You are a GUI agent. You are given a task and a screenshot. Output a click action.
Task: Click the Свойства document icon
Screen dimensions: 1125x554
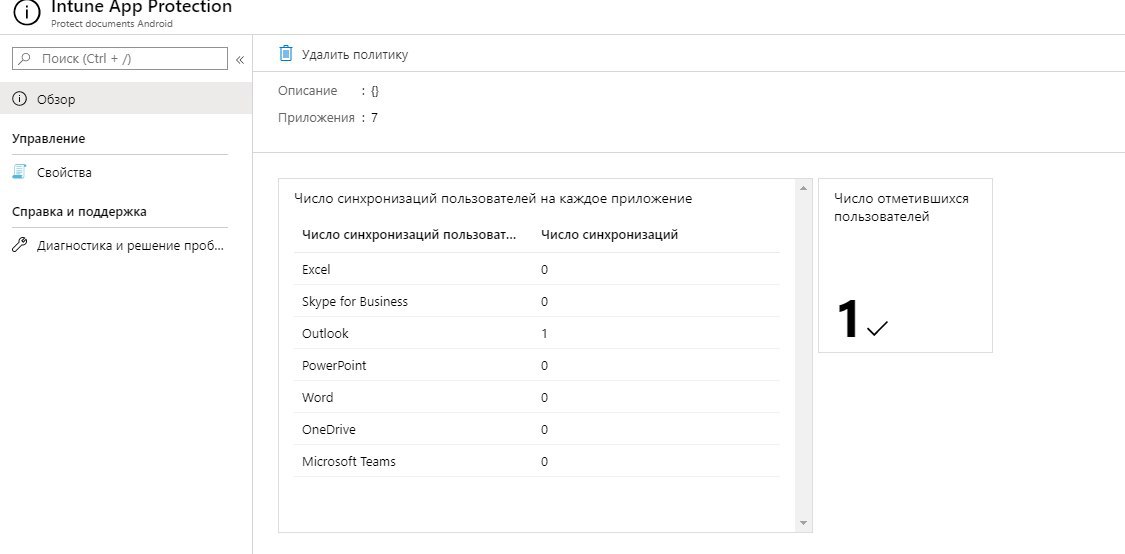tap(19, 172)
